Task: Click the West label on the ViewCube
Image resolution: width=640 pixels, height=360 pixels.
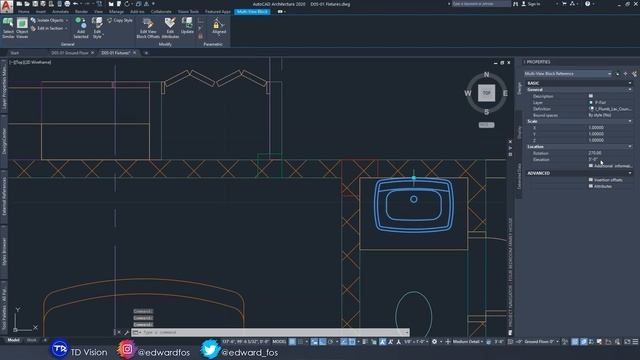Action: pyautogui.click(x=468, y=93)
